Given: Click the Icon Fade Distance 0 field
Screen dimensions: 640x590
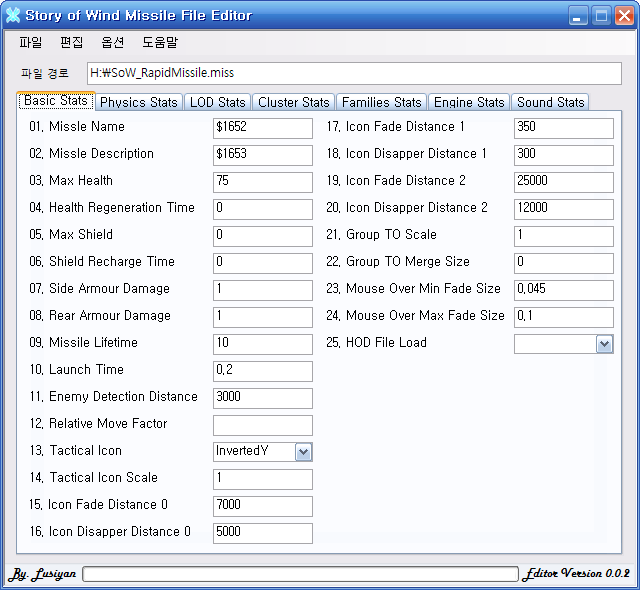Looking at the screenshot, I should pos(263,506).
